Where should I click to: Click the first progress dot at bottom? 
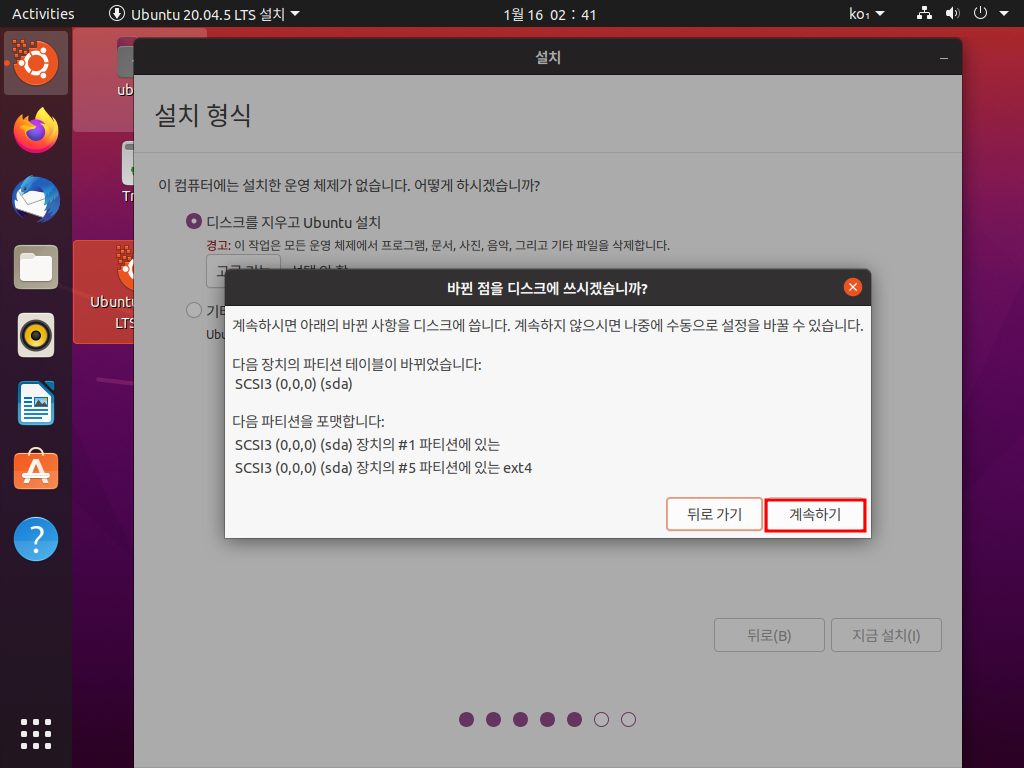pyautogui.click(x=466, y=719)
